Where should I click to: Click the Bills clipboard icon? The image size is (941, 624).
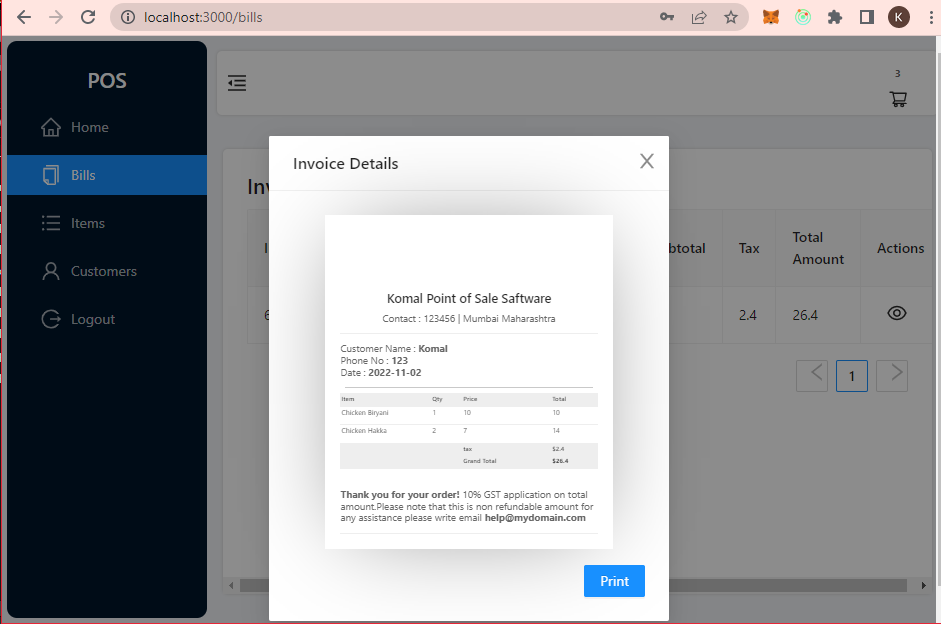[x=50, y=174]
